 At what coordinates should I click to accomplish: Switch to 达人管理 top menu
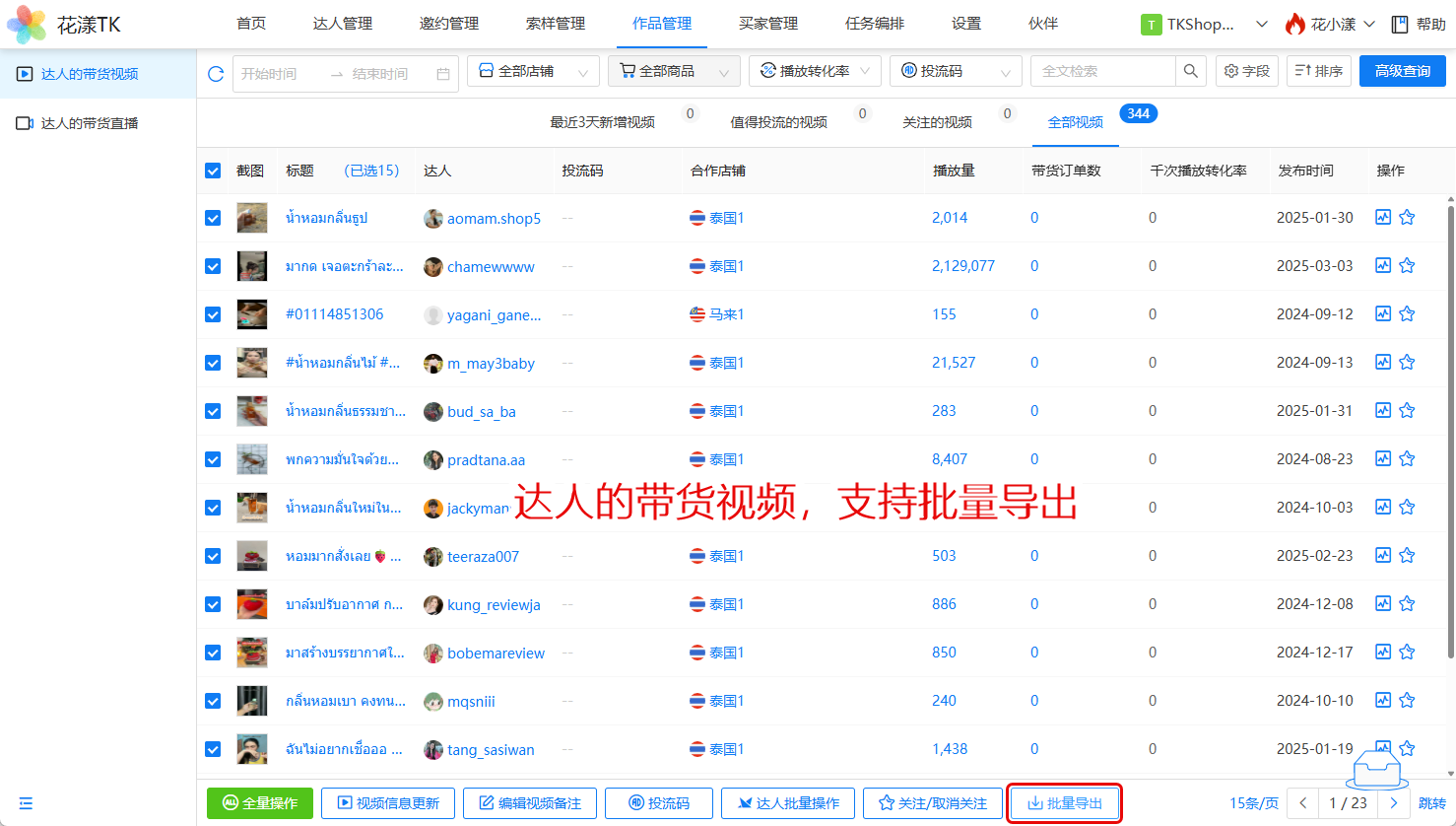point(343,24)
